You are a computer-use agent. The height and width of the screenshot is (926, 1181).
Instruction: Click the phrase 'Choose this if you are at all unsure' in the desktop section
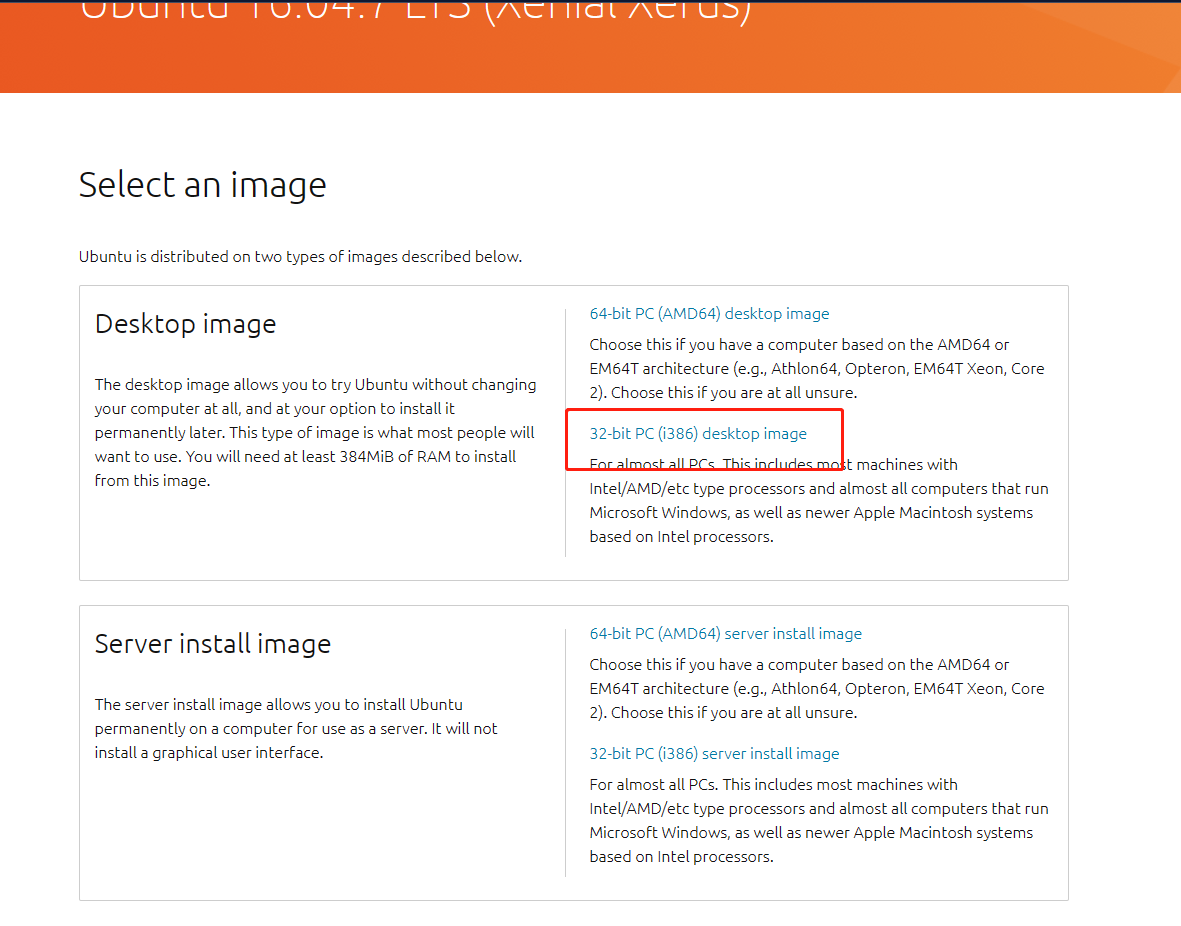734,393
